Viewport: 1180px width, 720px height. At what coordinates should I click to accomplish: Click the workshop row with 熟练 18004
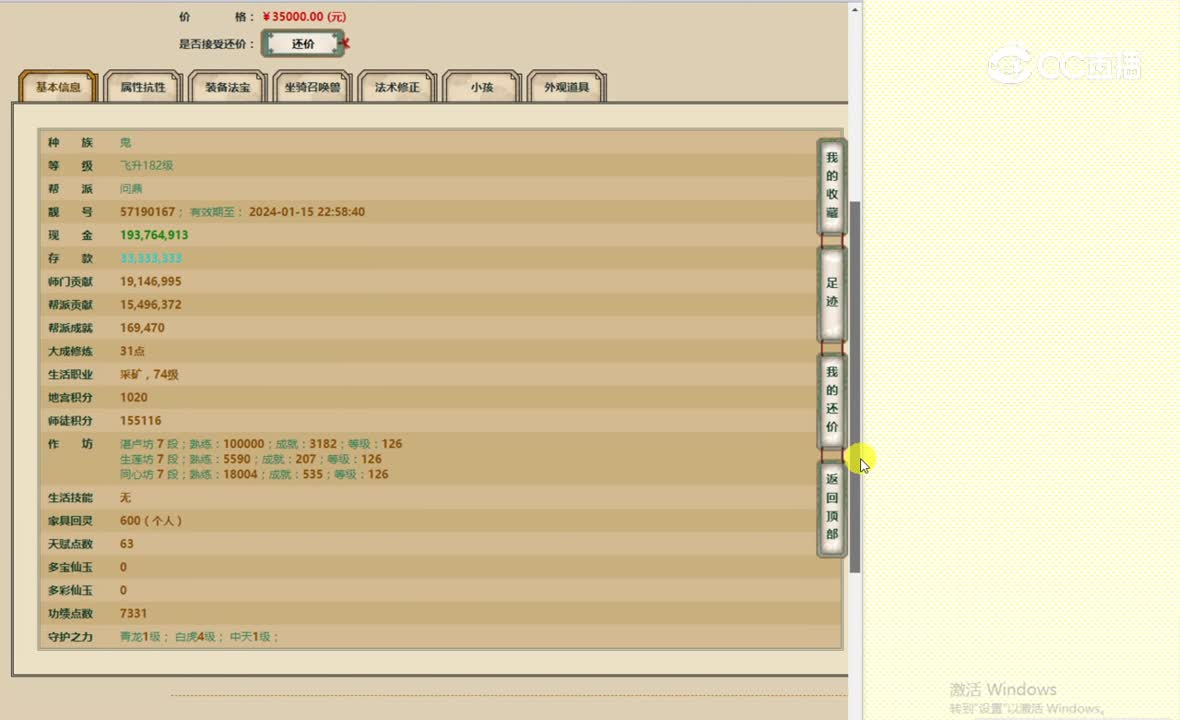254,475
